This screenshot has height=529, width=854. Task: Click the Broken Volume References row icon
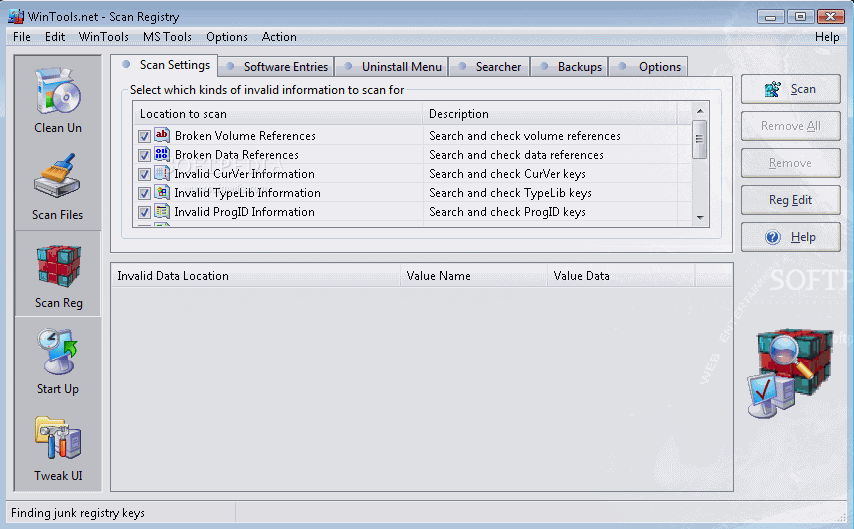point(162,135)
